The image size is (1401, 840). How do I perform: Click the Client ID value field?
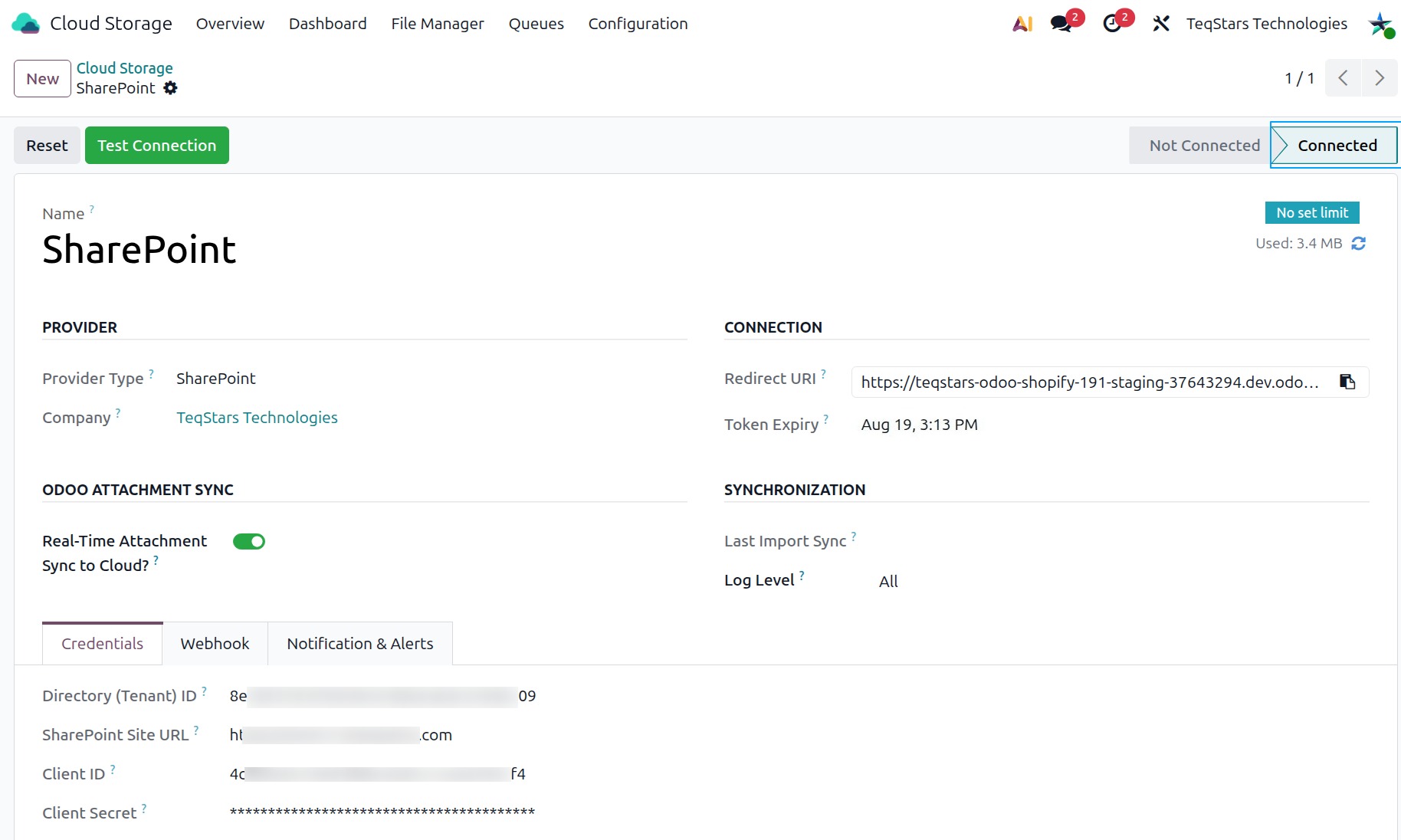pos(377,774)
